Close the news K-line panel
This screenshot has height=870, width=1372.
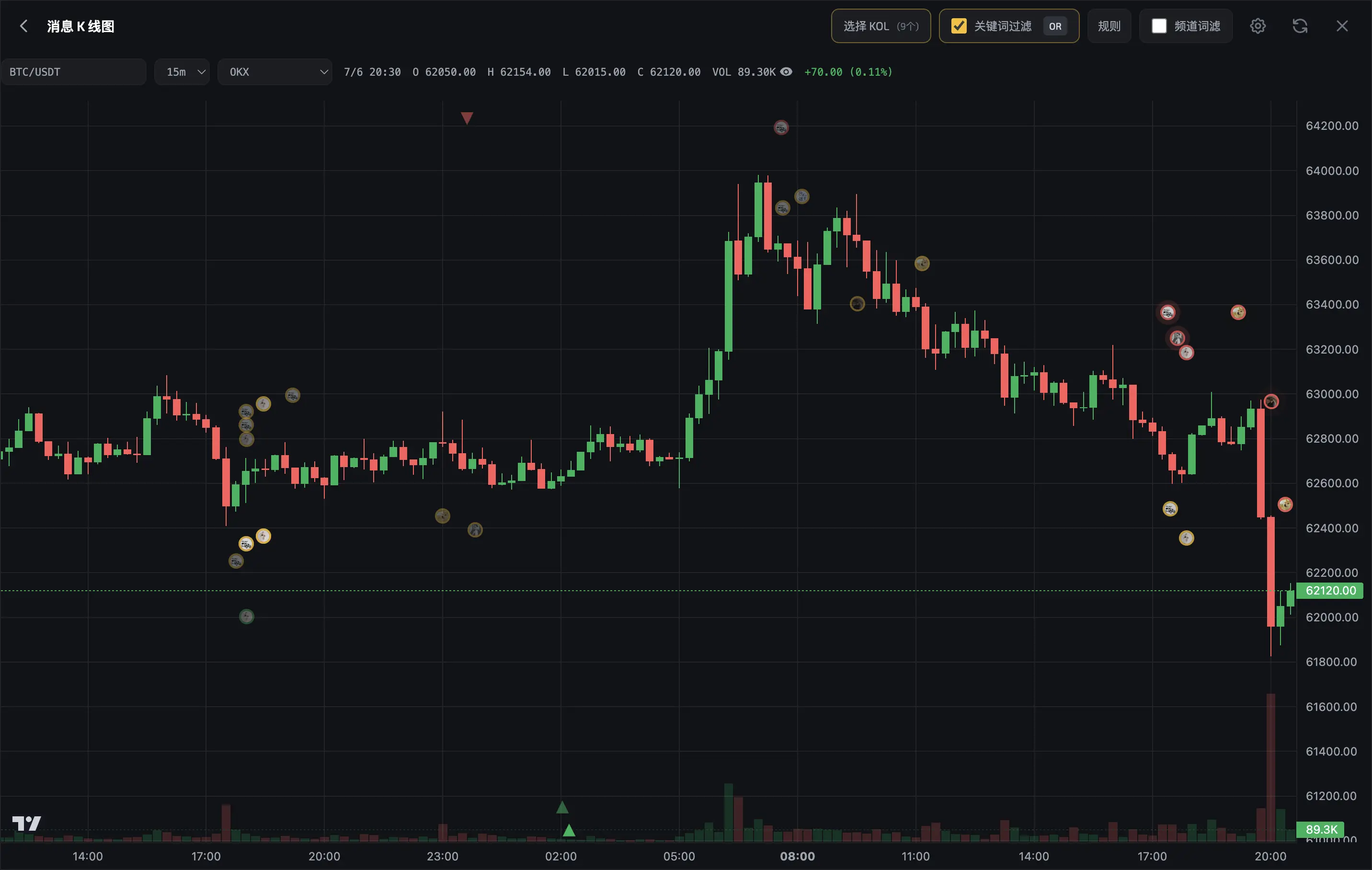click(x=1342, y=26)
